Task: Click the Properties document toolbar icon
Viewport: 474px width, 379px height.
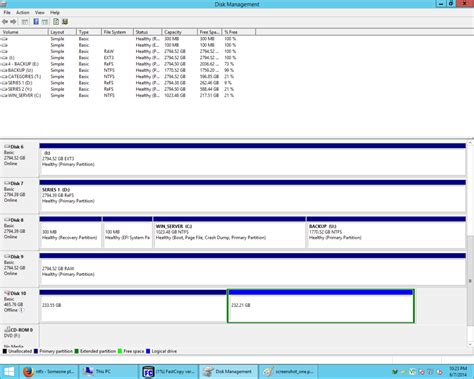Action: [x=56, y=22]
